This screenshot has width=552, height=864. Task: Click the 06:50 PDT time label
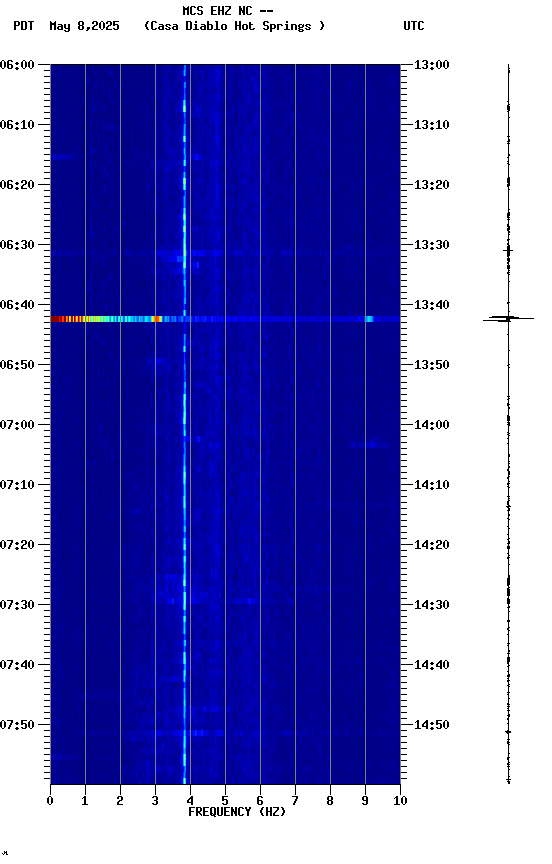coord(17,365)
